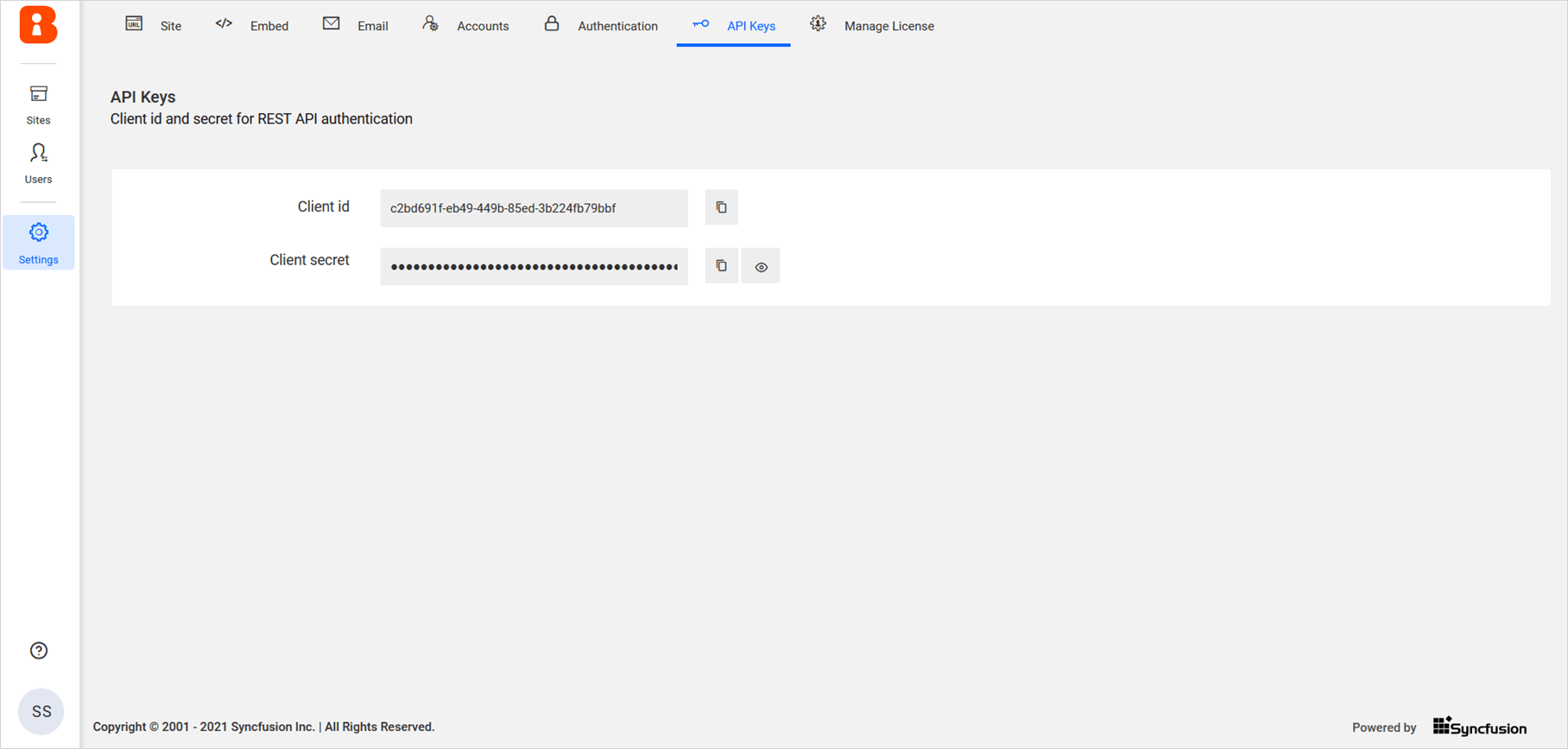
Task: Switch to the Embed tab
Action: 252,26
